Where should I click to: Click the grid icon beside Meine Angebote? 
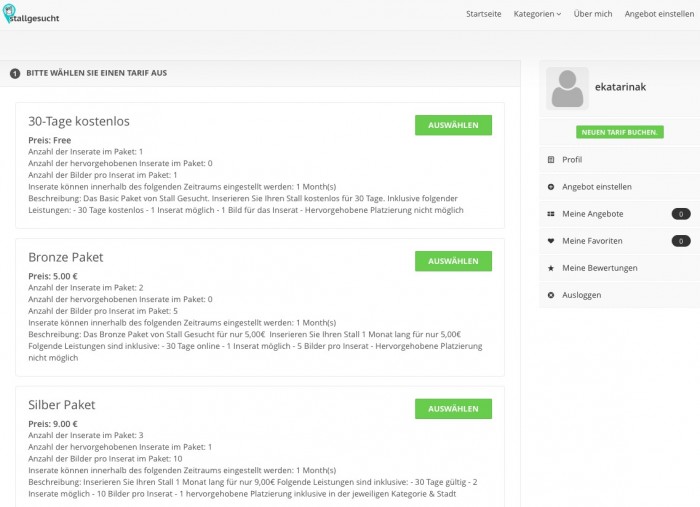click(551, 214)
